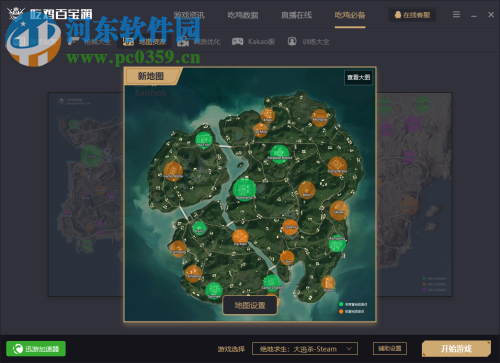Open 辅助设置 auxiliary settings

click(x=390, y=349)
